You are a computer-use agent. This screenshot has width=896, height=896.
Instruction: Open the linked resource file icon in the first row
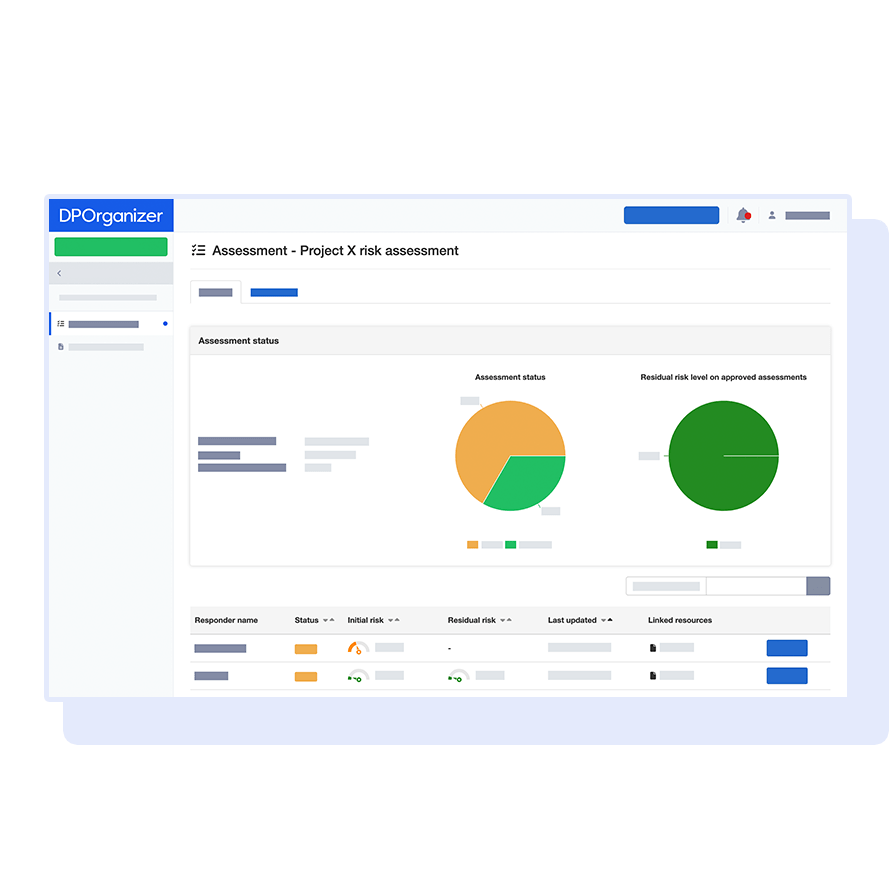click(654, 647)
